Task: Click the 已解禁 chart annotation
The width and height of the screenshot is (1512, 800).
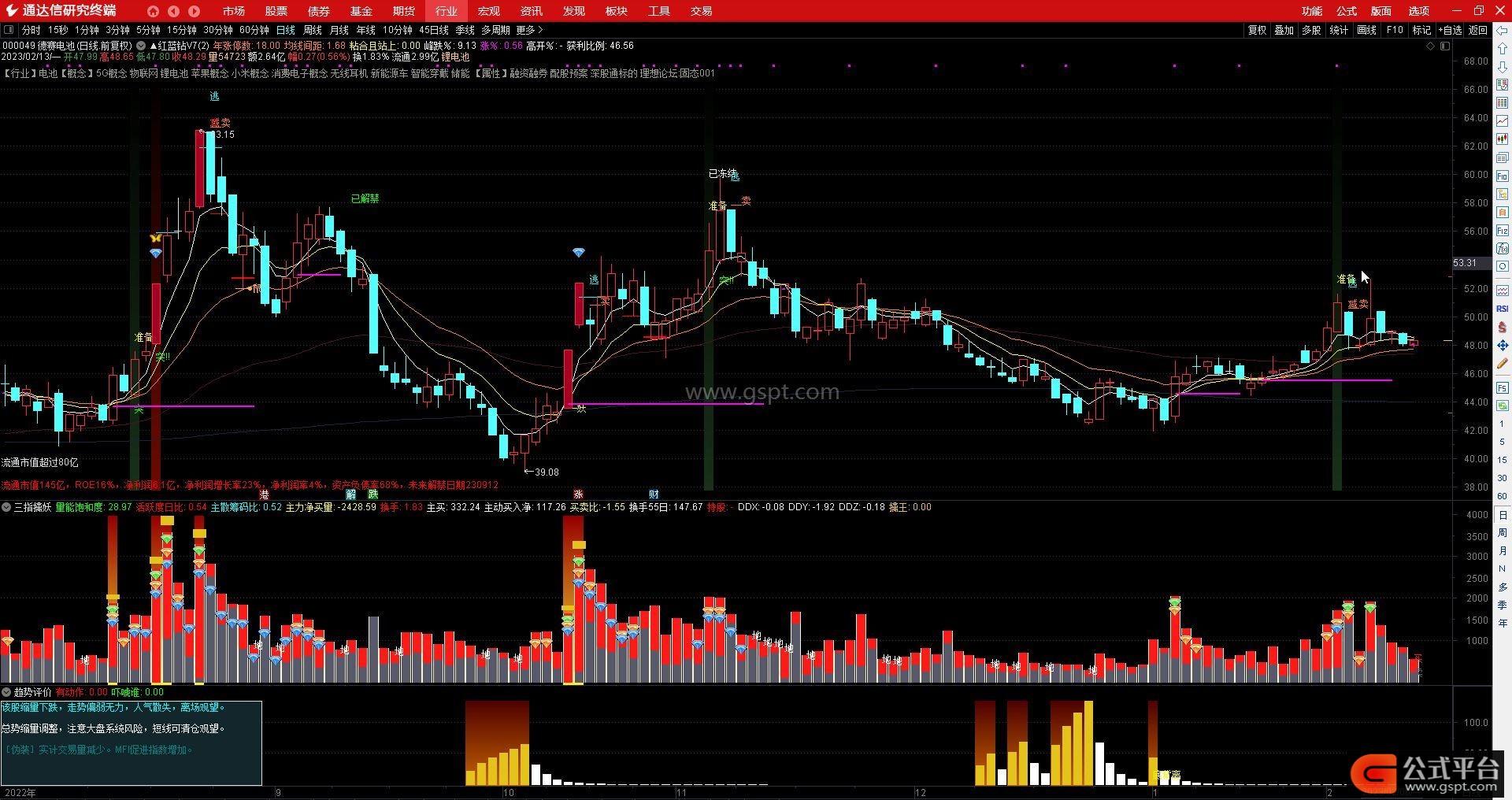Action: [x=365, y=198]
